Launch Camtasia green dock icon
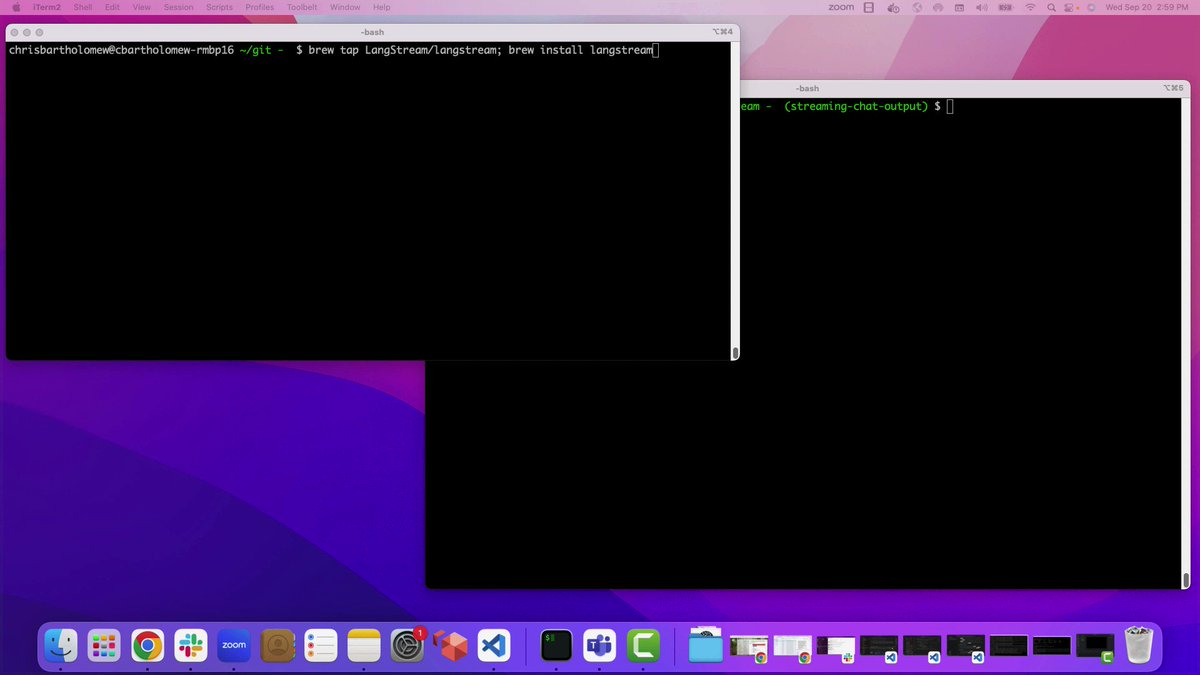 coord(643,645)
